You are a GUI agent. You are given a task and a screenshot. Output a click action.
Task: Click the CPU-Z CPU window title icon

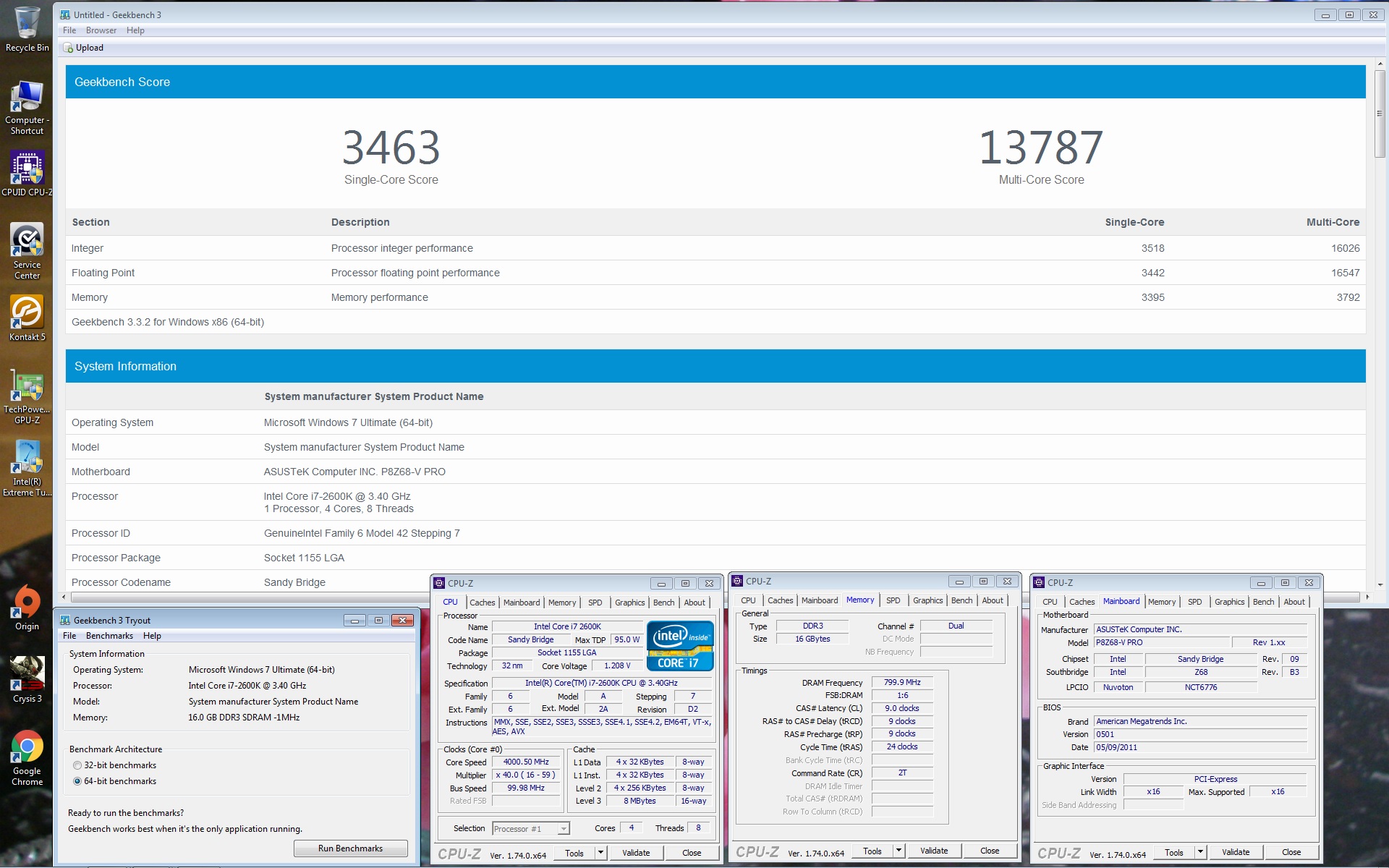coord(439,583)
